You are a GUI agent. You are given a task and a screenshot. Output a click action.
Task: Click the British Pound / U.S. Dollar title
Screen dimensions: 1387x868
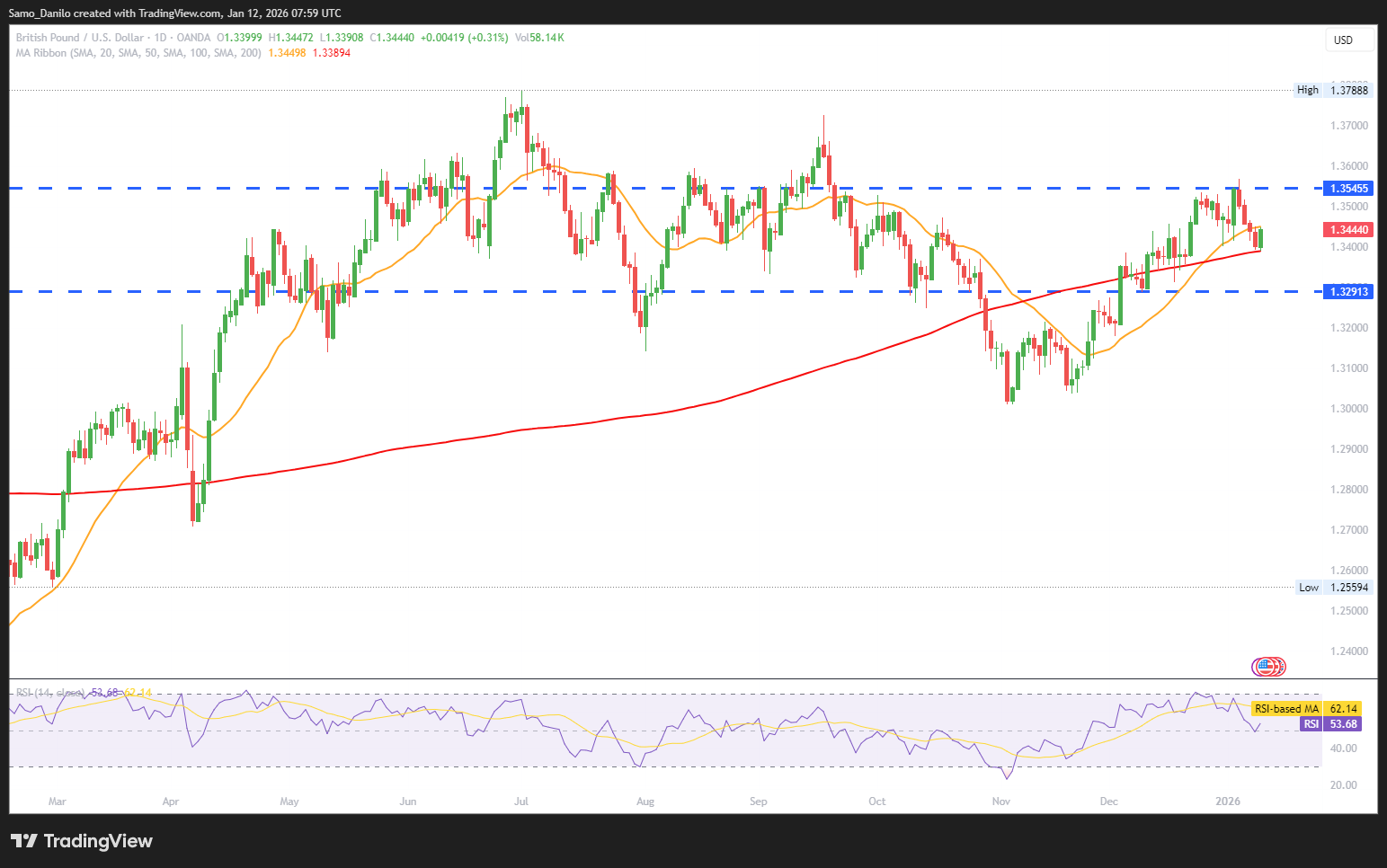[x=79, y=38]
